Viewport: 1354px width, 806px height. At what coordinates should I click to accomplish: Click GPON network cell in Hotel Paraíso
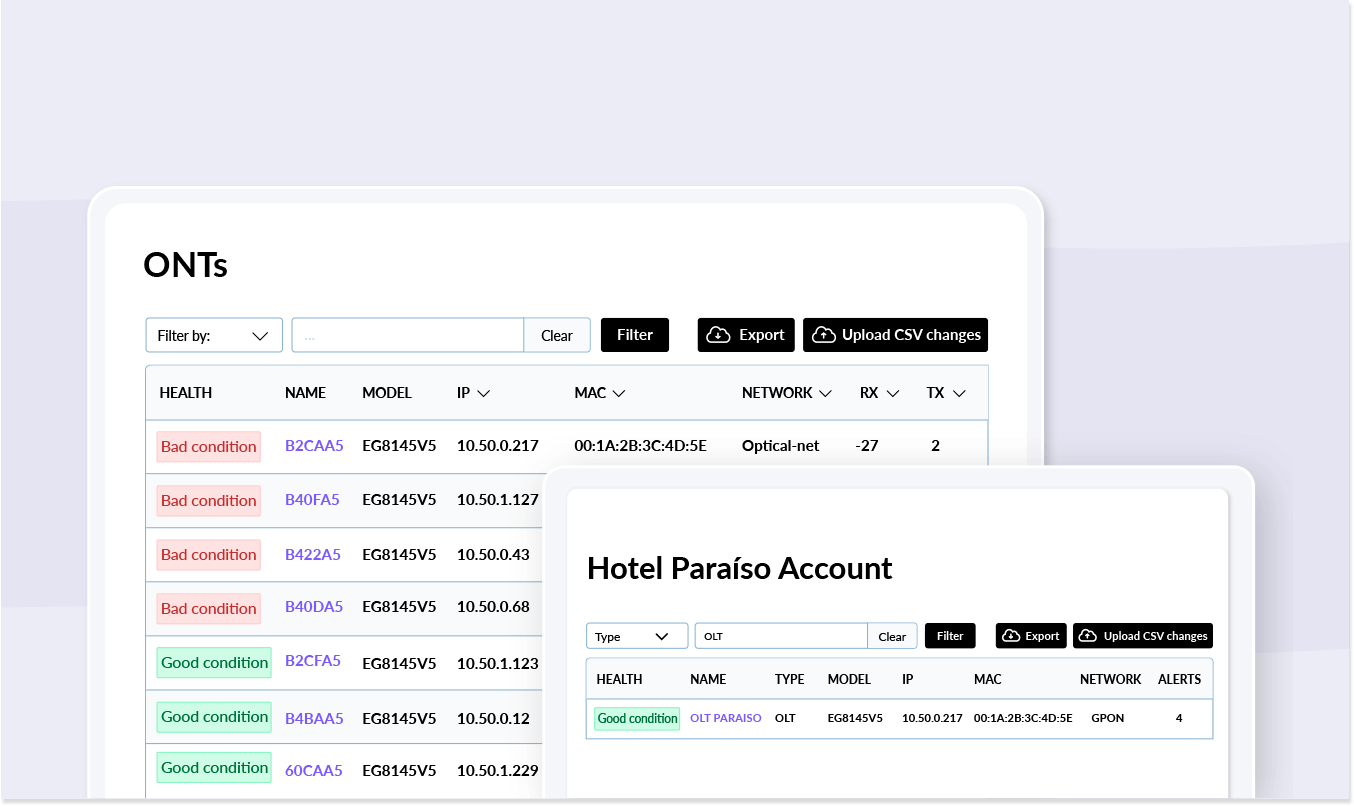tap(1108, 718)
